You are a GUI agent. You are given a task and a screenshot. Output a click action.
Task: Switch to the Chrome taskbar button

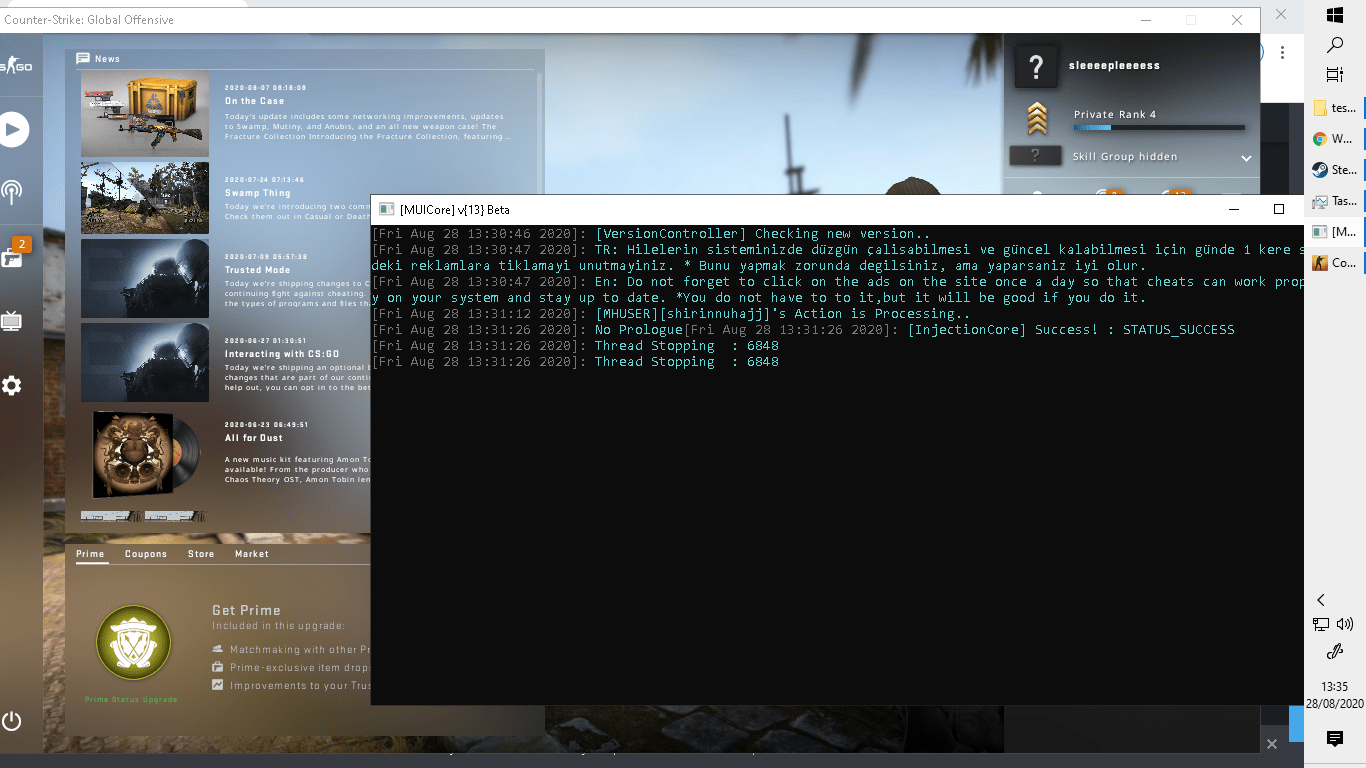[x=1335, y=139]
